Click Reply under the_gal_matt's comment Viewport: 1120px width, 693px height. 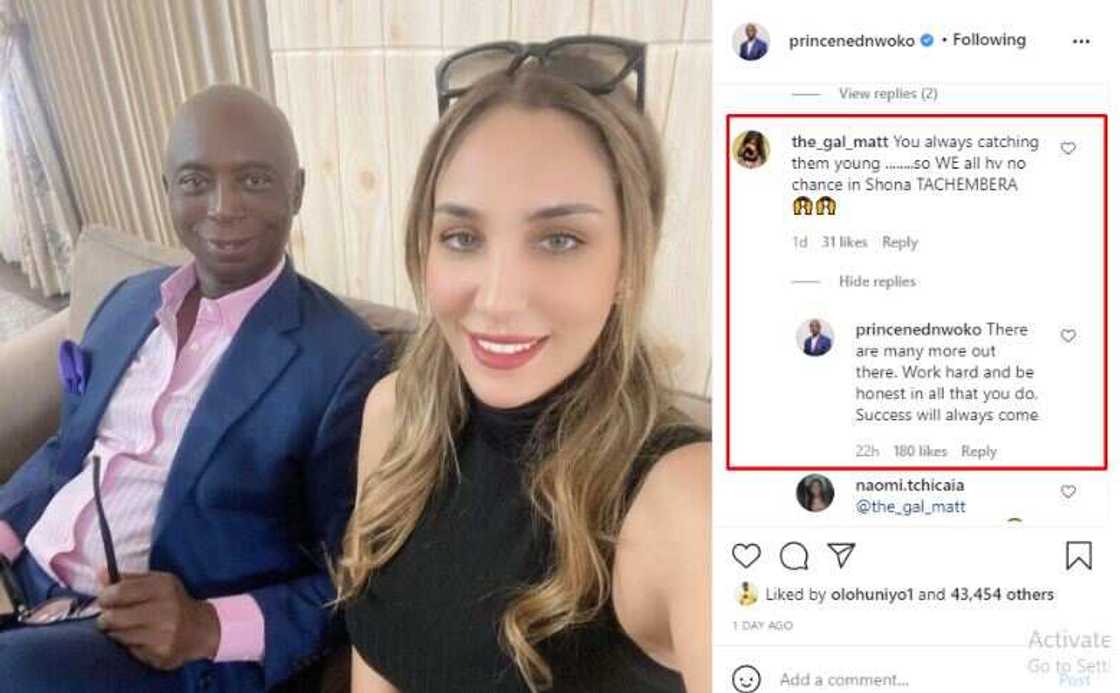pyautogui.click(x=900, y=242)
